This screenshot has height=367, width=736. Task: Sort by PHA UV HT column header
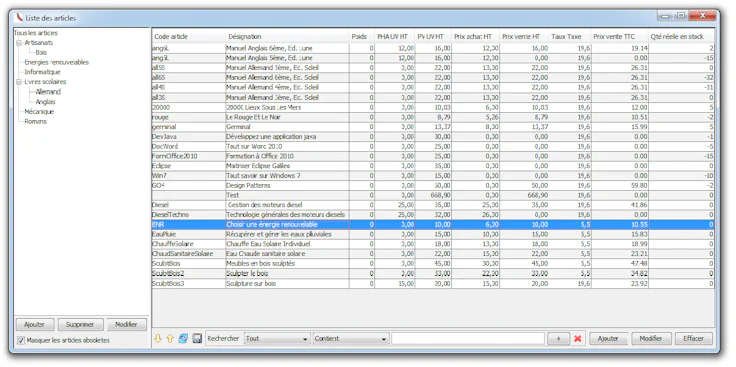click(x=395, y=37)
